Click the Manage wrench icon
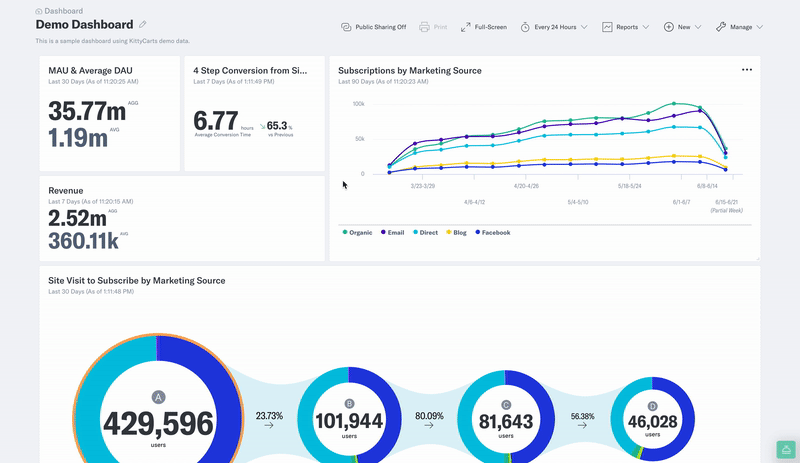 click(721, 27)
